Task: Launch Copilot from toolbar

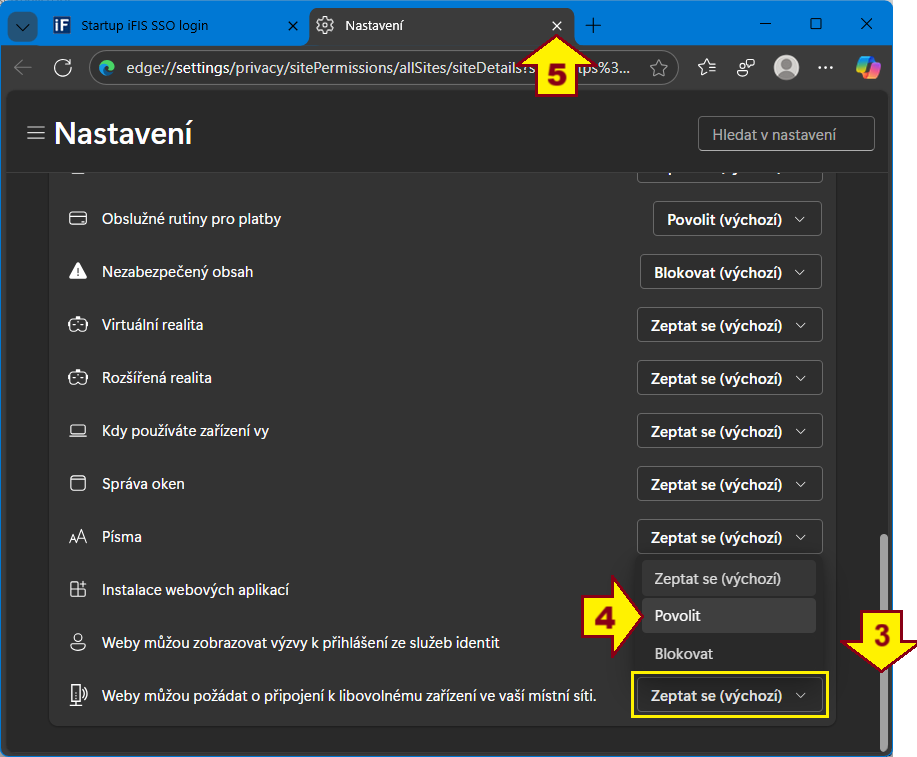Action: pyautogui.click(x=868, y=68)
